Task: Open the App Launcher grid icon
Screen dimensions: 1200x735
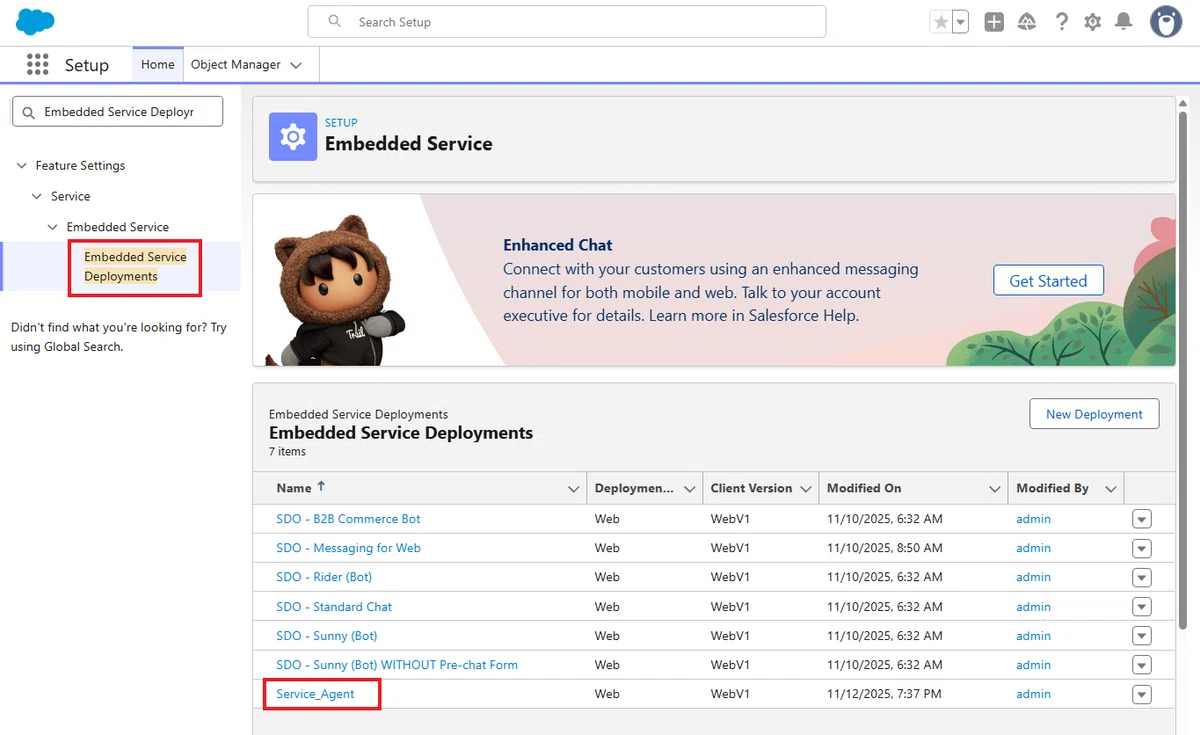Action: point(37,65)
